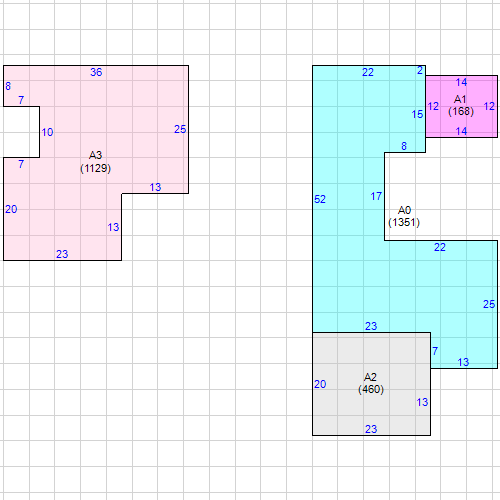This screenshot has width=500, height=500.
Task: Select the A0 (1351) area label
Action: click(x=404, y=216)
